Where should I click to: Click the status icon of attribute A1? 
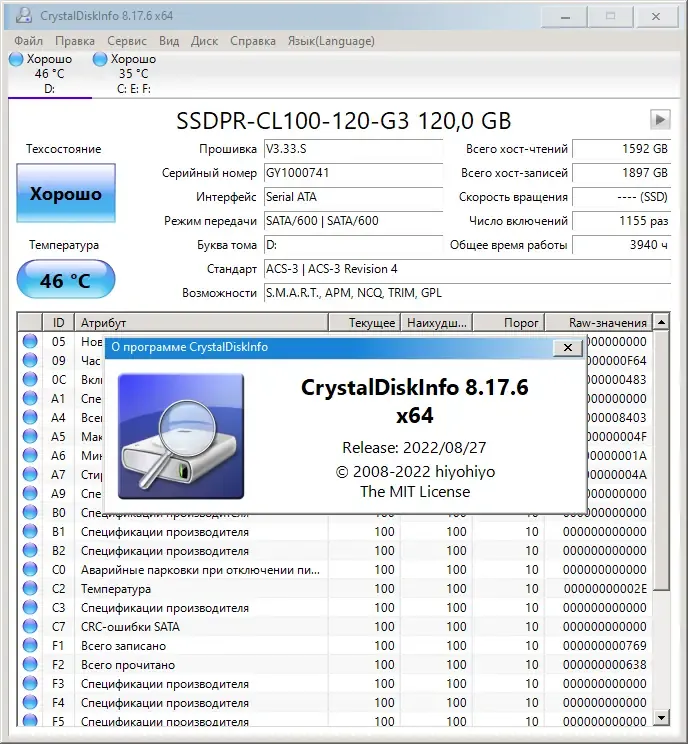[x=30, y=398]
